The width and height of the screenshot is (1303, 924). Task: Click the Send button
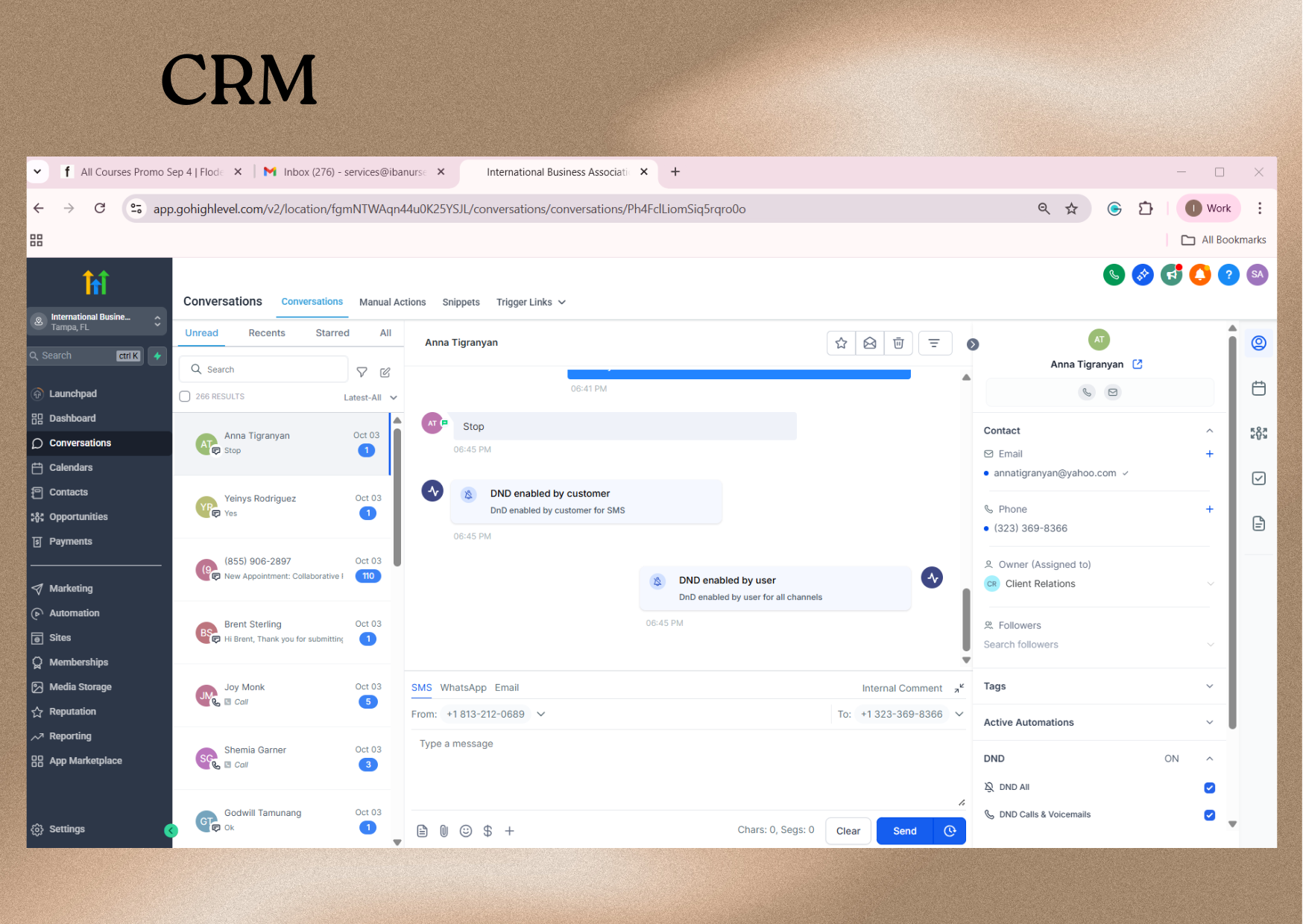pos(905,831)
